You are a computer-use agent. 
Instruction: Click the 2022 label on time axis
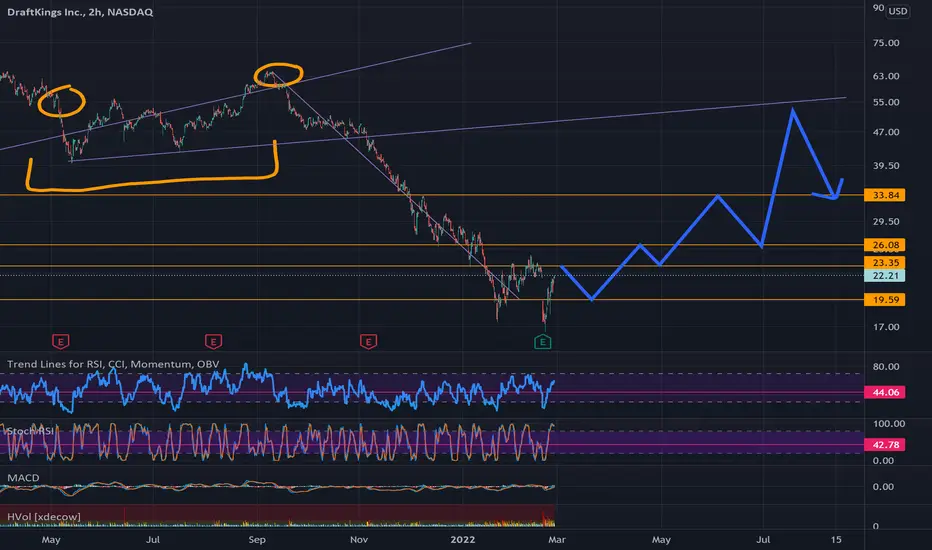462,540
